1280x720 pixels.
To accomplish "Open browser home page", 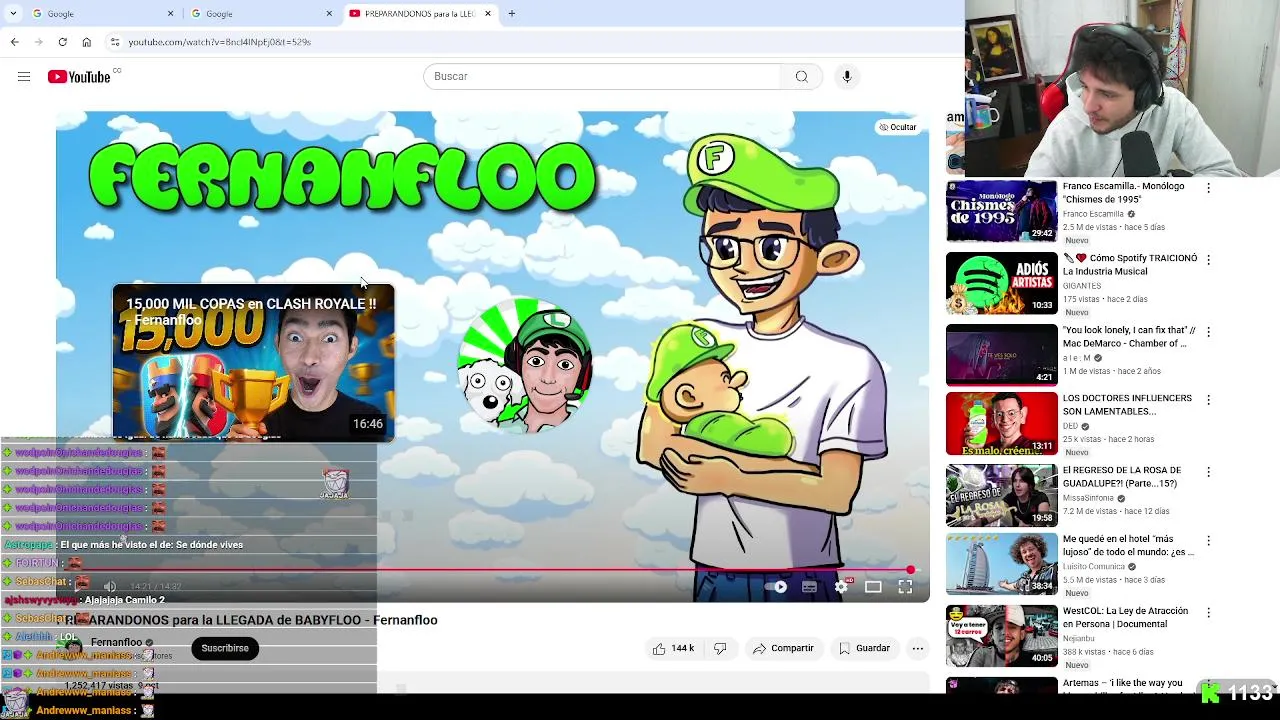I will (x=86, y=42).
